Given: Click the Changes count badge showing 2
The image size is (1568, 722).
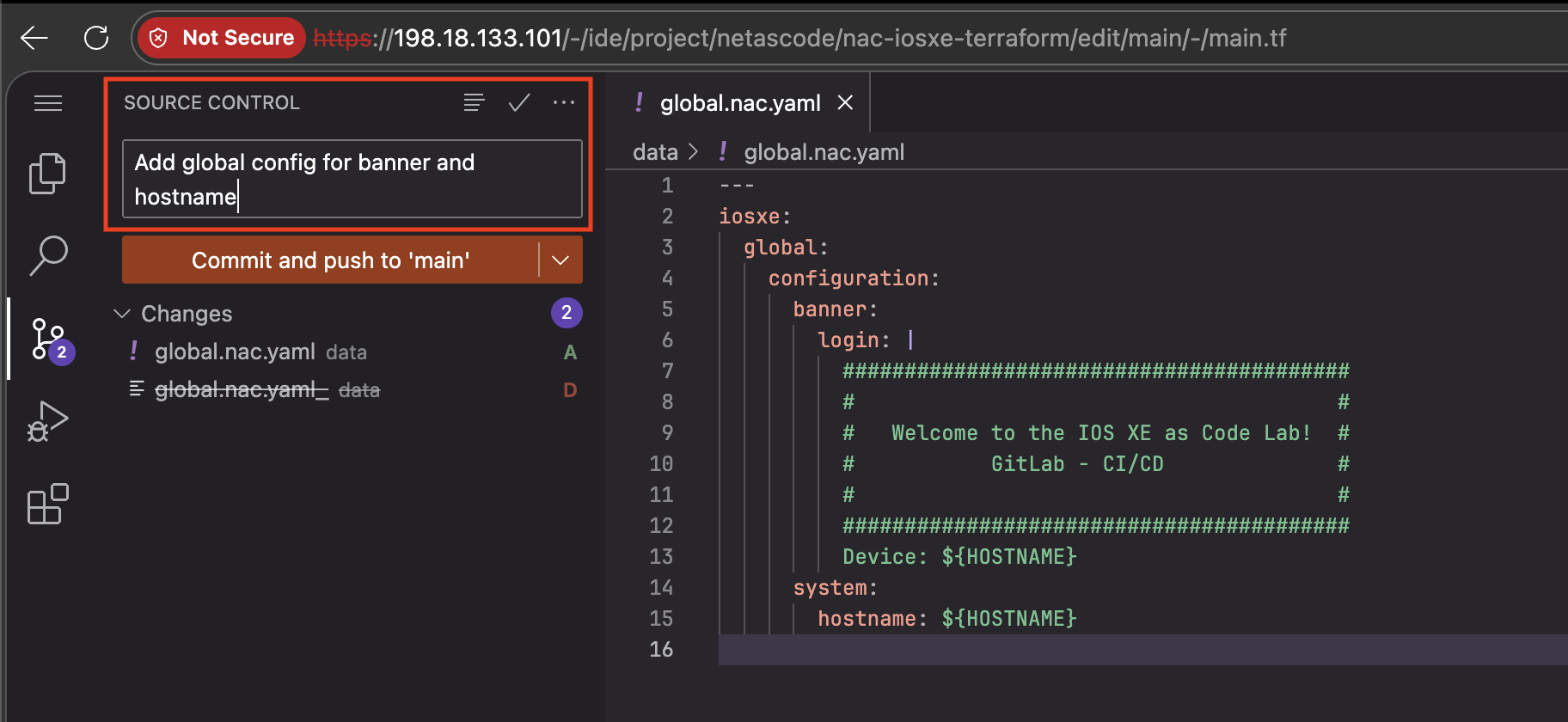Looking at the screenshot, I should click(x=567, y=313).
